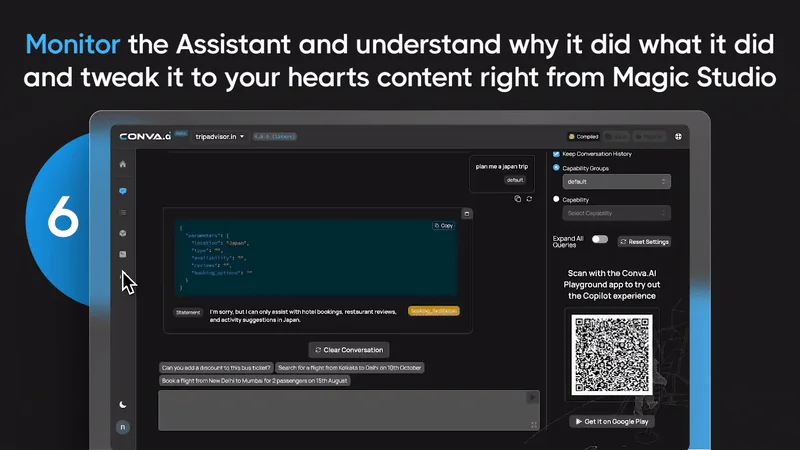Regenerate the plan me a japan trip message

point(529,199)
